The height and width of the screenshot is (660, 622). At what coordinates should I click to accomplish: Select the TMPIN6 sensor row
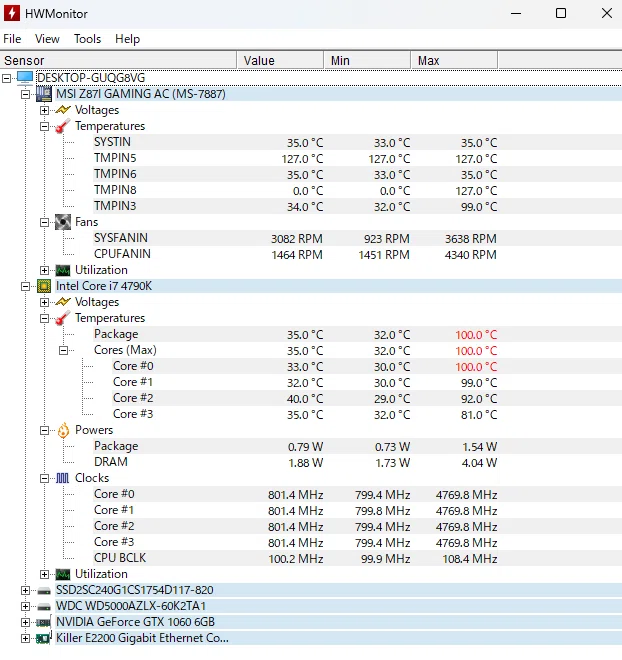pyautogui.click(x=357, y=174)
